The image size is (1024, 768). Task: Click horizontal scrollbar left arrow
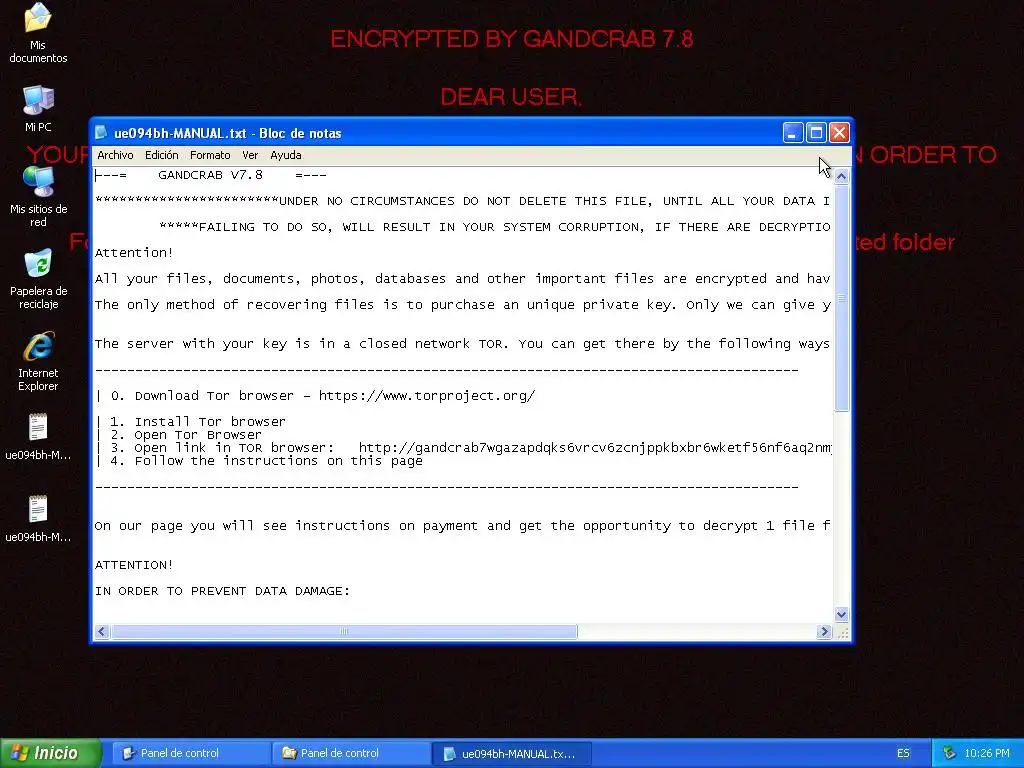click(102, 632)
